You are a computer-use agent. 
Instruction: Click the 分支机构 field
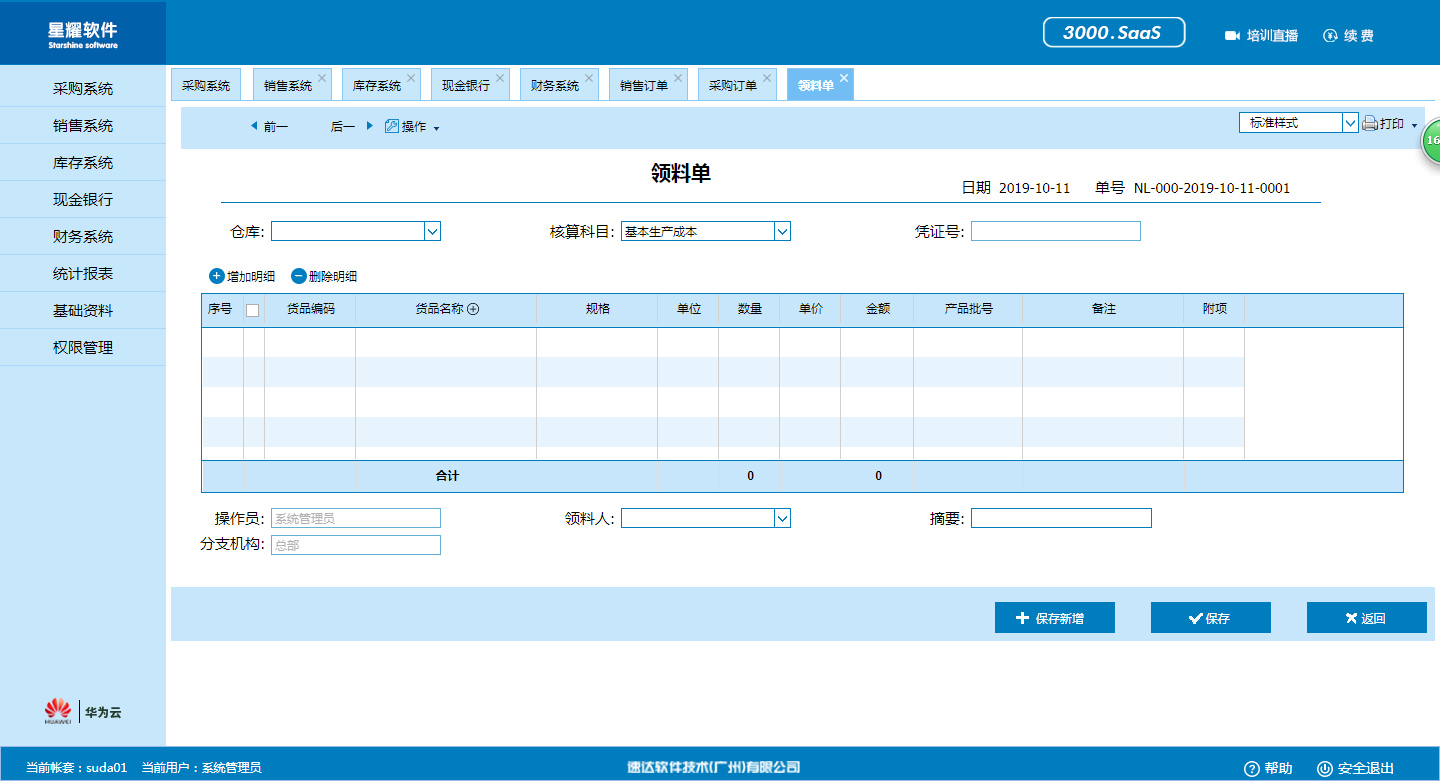[356, 545]
